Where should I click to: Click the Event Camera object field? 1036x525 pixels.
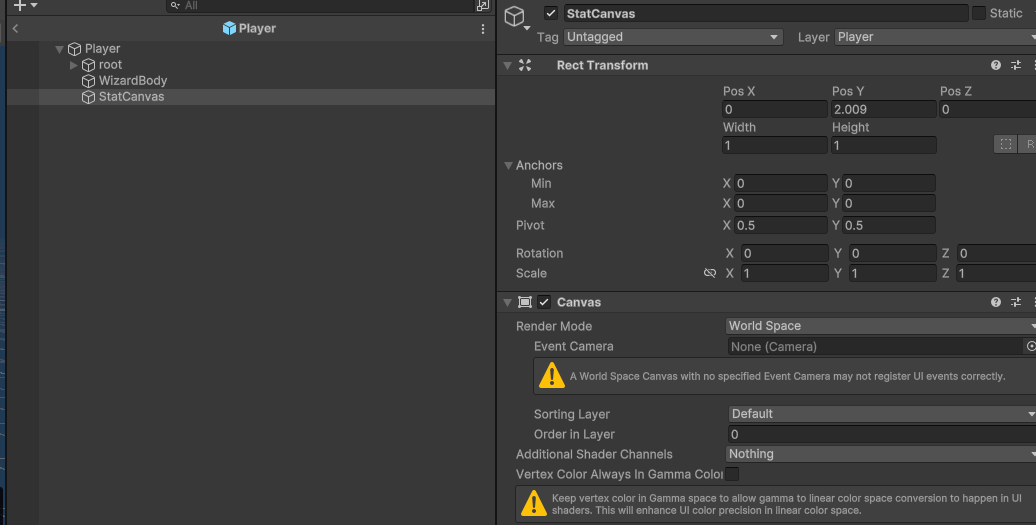(x=875, y=346)
